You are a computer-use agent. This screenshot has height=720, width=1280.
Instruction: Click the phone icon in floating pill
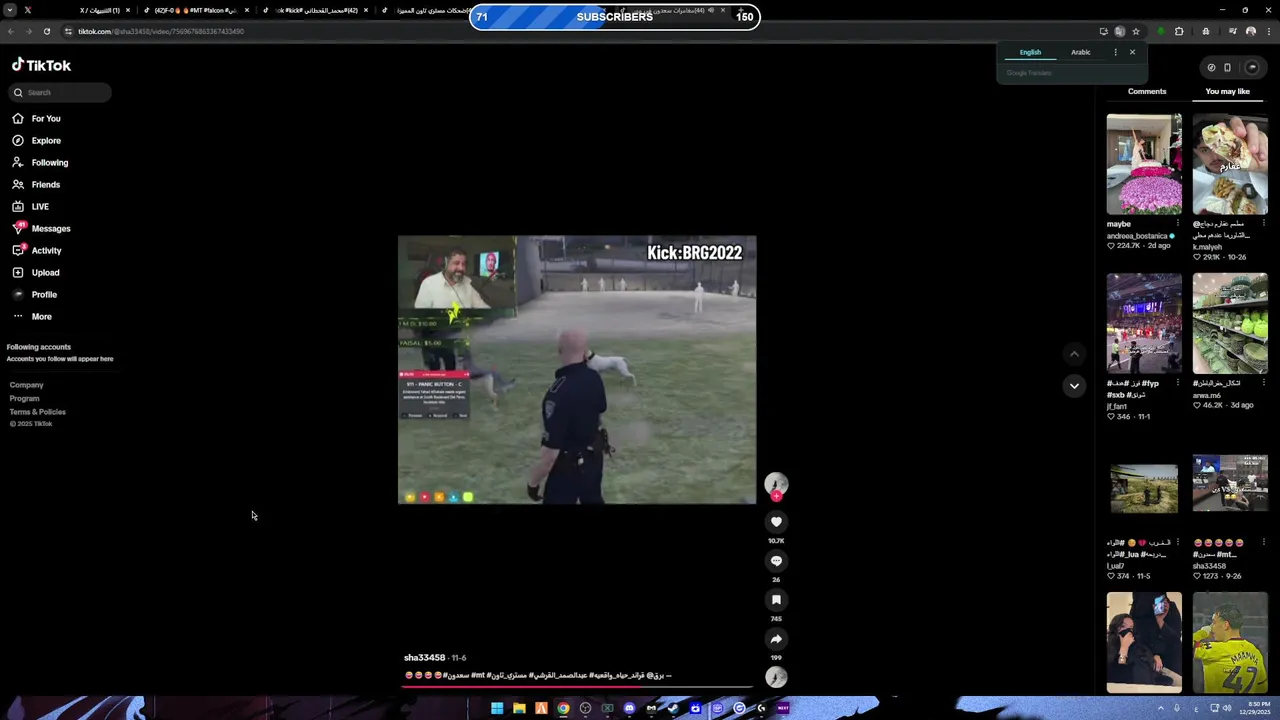(x=1227, y=68)
